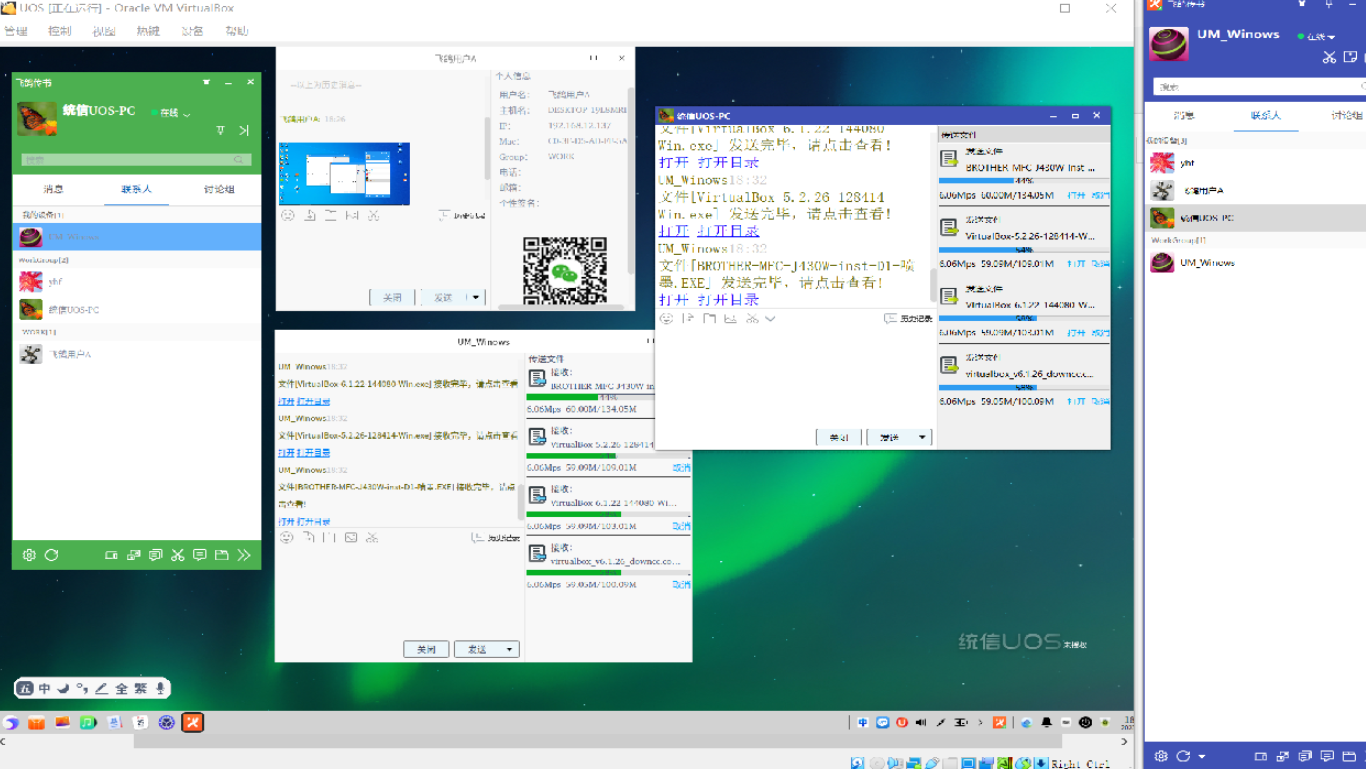The image size is (1366, 769).
Task: Click 发送 button in UM_Winows chat window
Action: click(477, 649)
